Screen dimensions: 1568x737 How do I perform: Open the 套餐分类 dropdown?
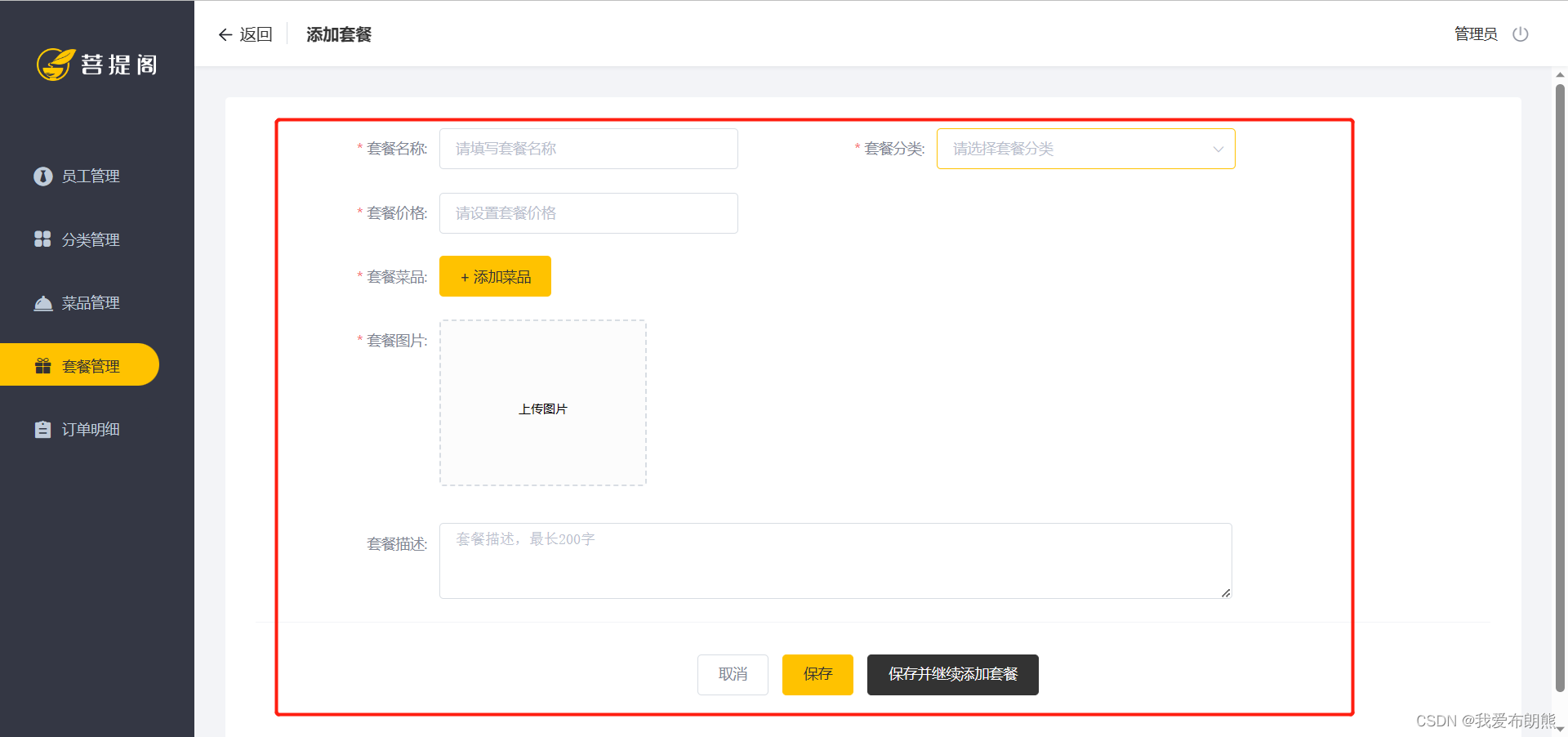(1085, 149)
